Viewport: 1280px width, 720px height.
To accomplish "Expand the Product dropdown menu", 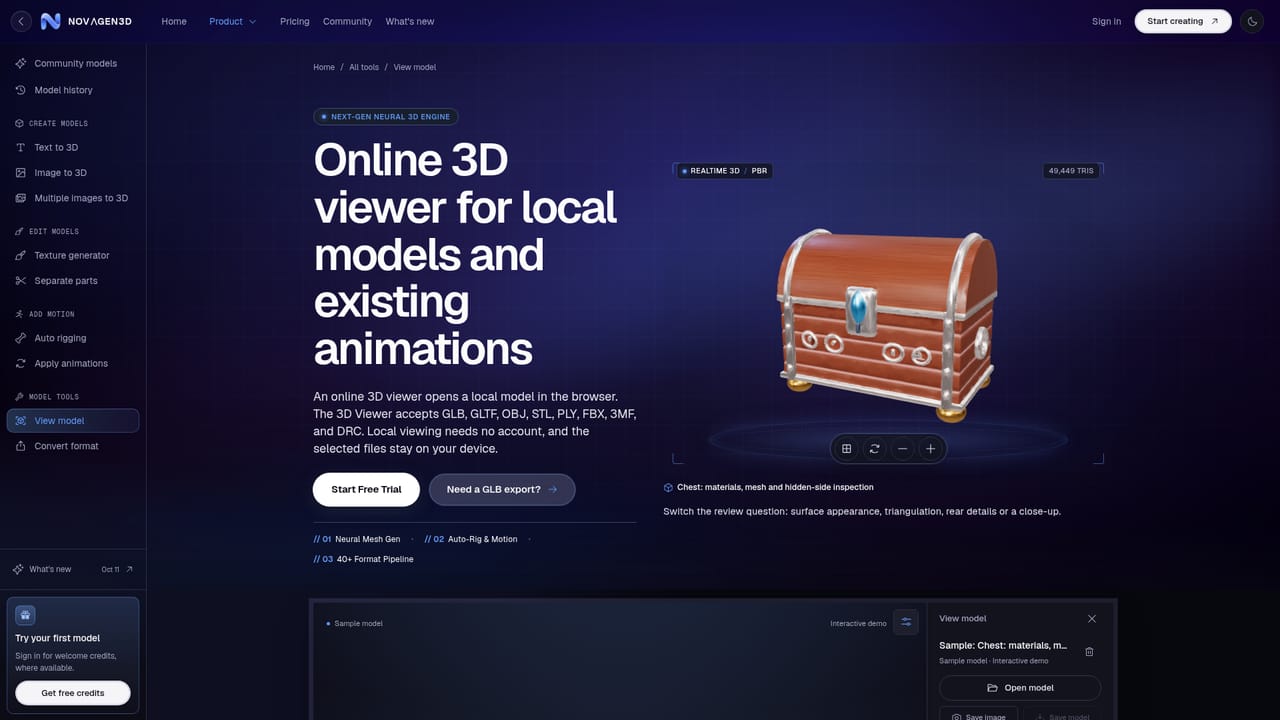I will tap(232, 21).
